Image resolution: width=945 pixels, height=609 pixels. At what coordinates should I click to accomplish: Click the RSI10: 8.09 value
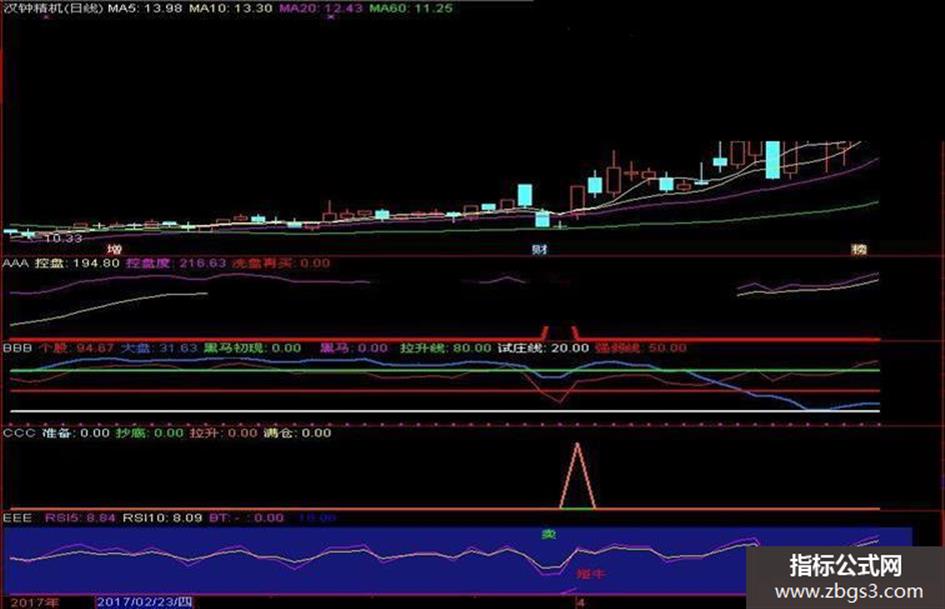(x=162, y=517)
